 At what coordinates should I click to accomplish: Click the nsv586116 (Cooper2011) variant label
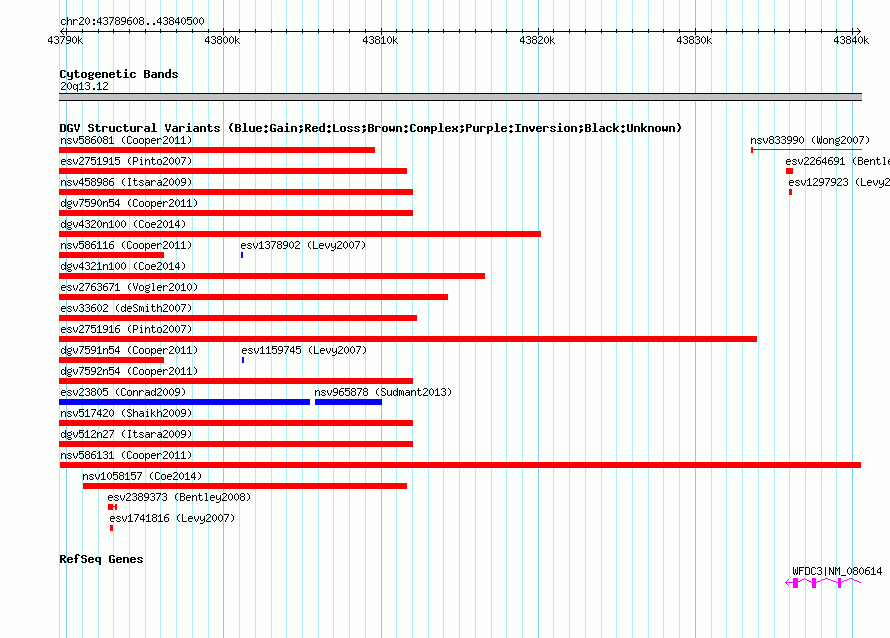[126, 245]
